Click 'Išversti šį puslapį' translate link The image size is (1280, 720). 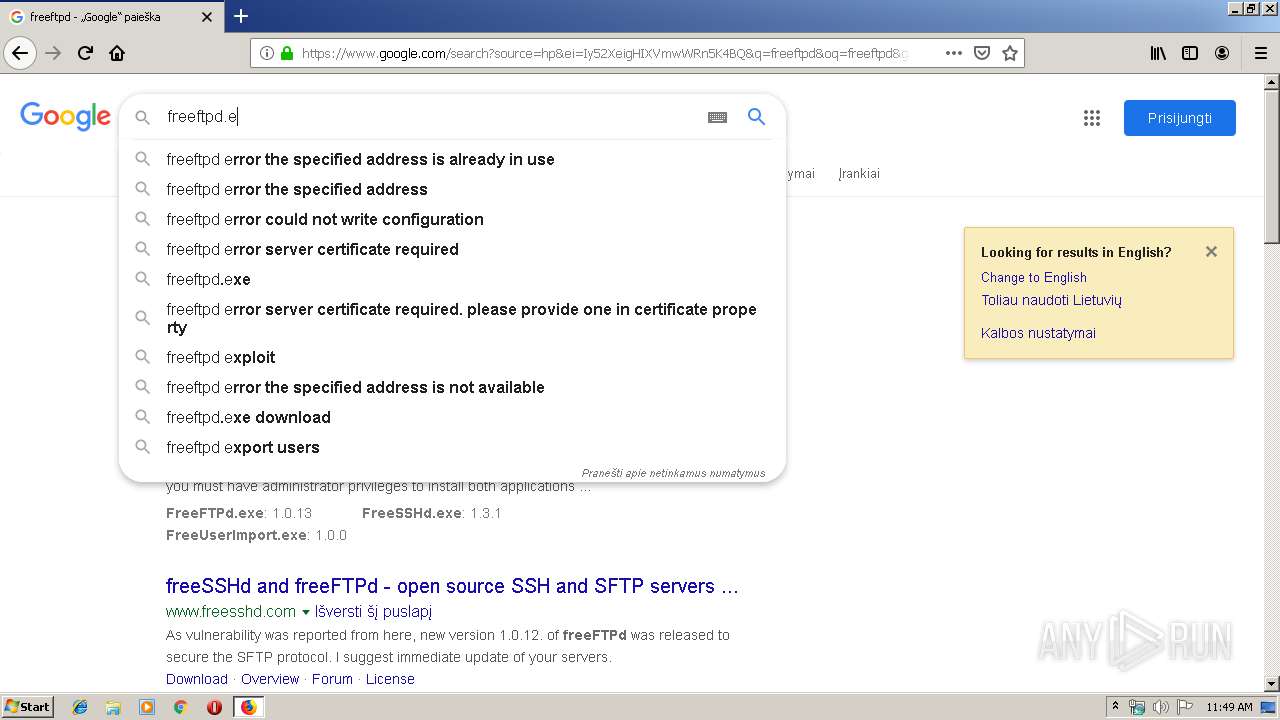coord(373,611)
